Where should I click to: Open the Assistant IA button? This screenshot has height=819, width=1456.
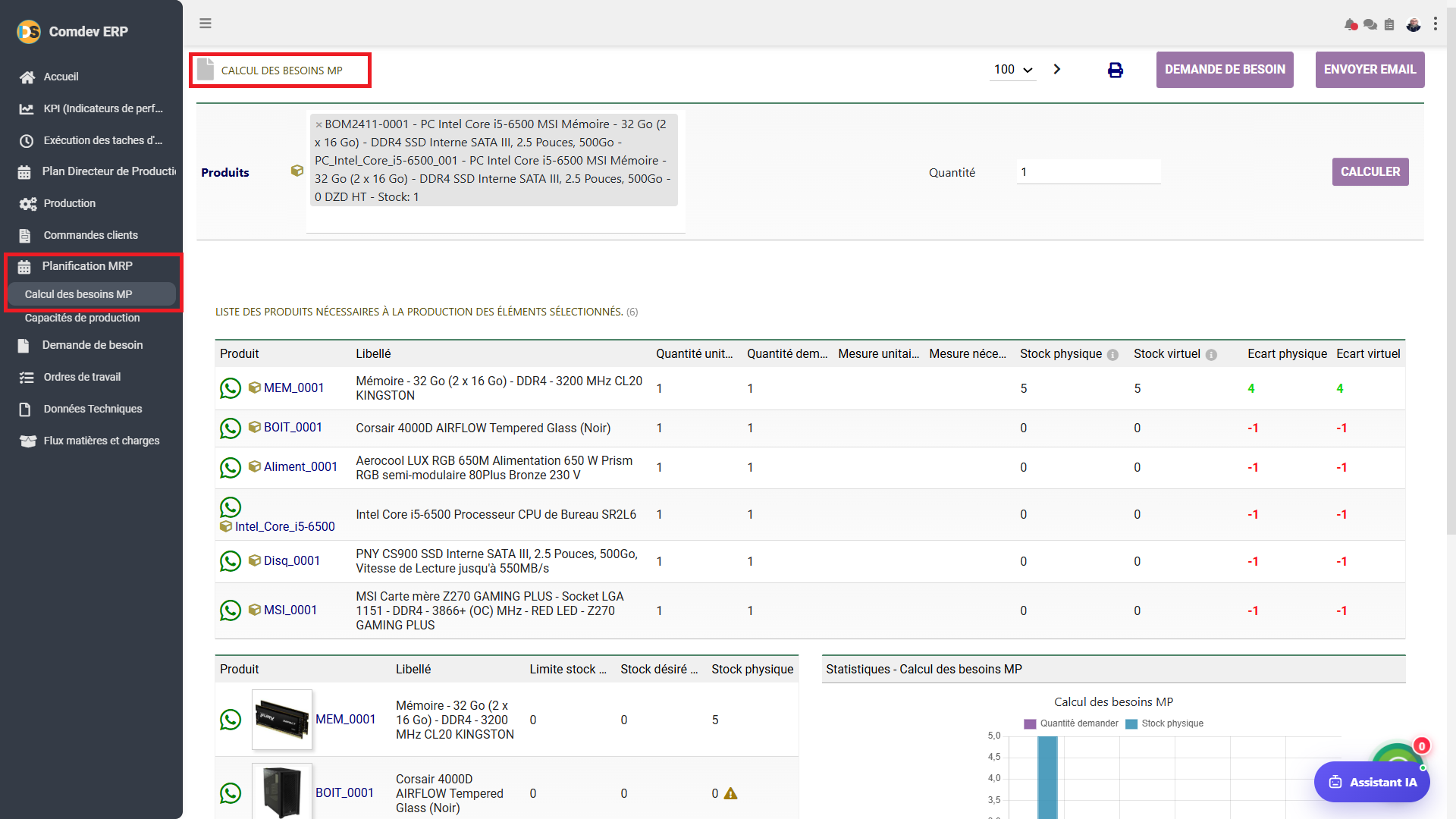1372,782
